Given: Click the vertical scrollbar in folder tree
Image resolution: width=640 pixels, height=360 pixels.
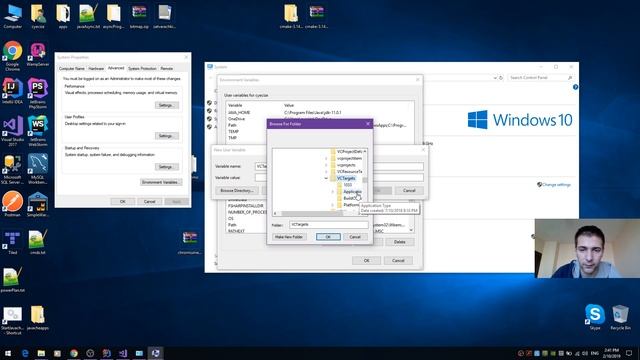Looking at the screenshot, I should 365,180.
